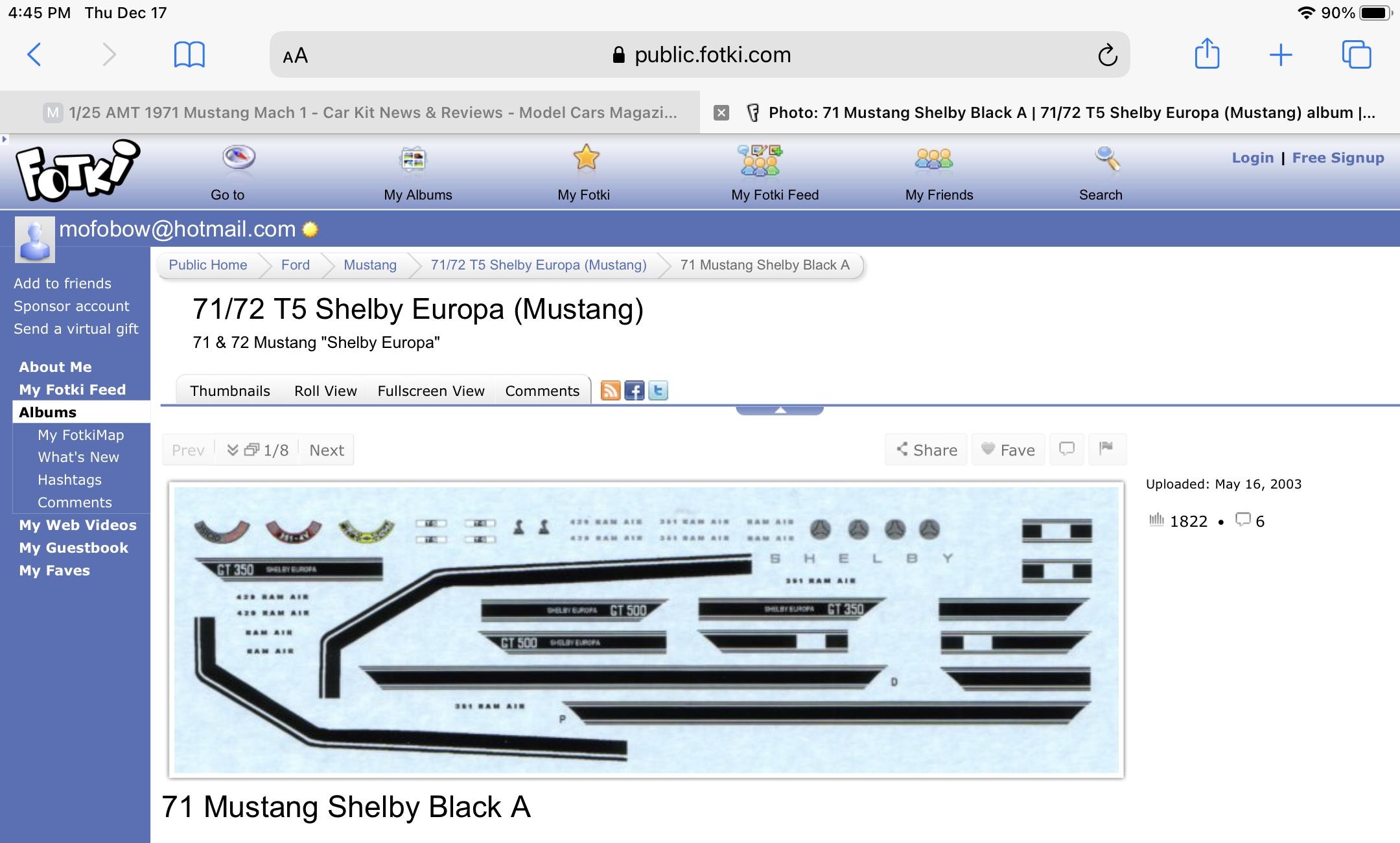Open My Friends icon
The width and height of the screenshot is (1400, 843).
coord(933,159)
